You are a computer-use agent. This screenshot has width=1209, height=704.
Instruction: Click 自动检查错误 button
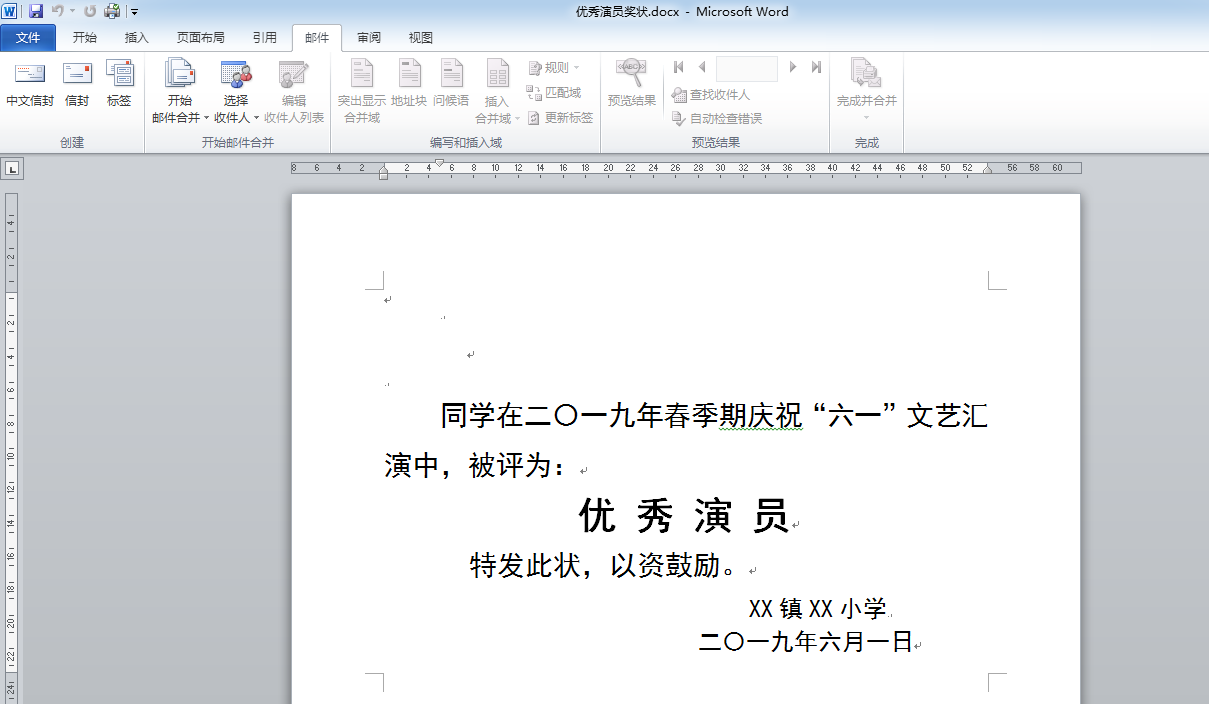(x=717, y=119)
